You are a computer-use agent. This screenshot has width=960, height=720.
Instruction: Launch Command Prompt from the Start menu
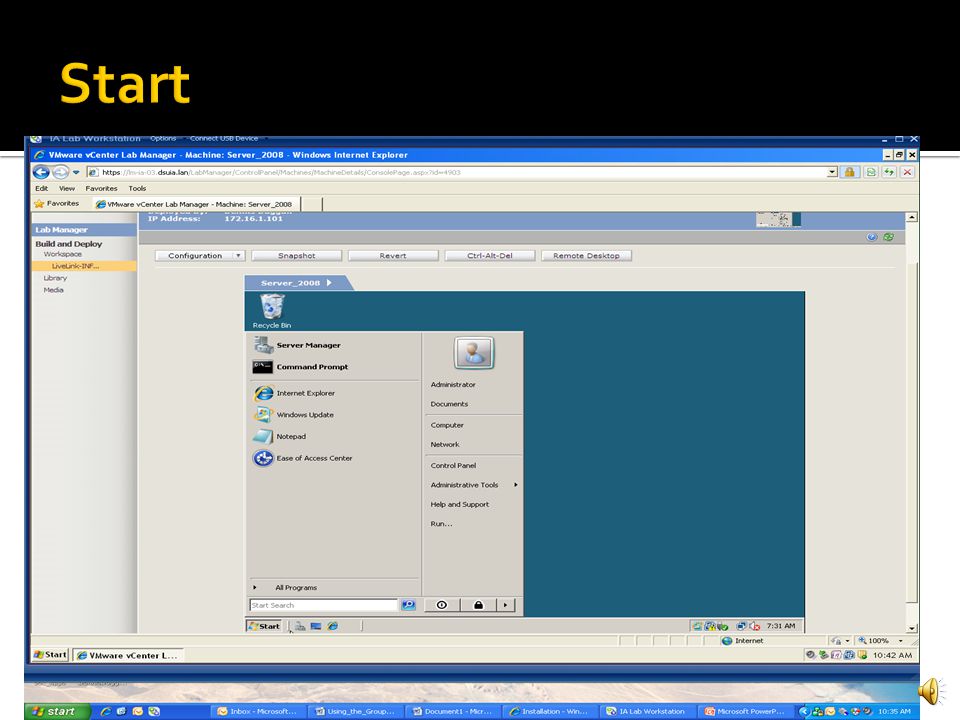(301, 367)
